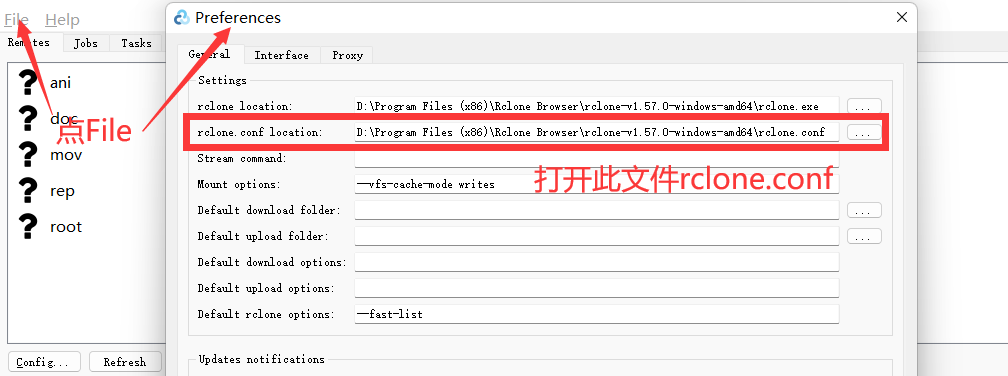Click the 'Default rclone options:' label

[266, 314]
